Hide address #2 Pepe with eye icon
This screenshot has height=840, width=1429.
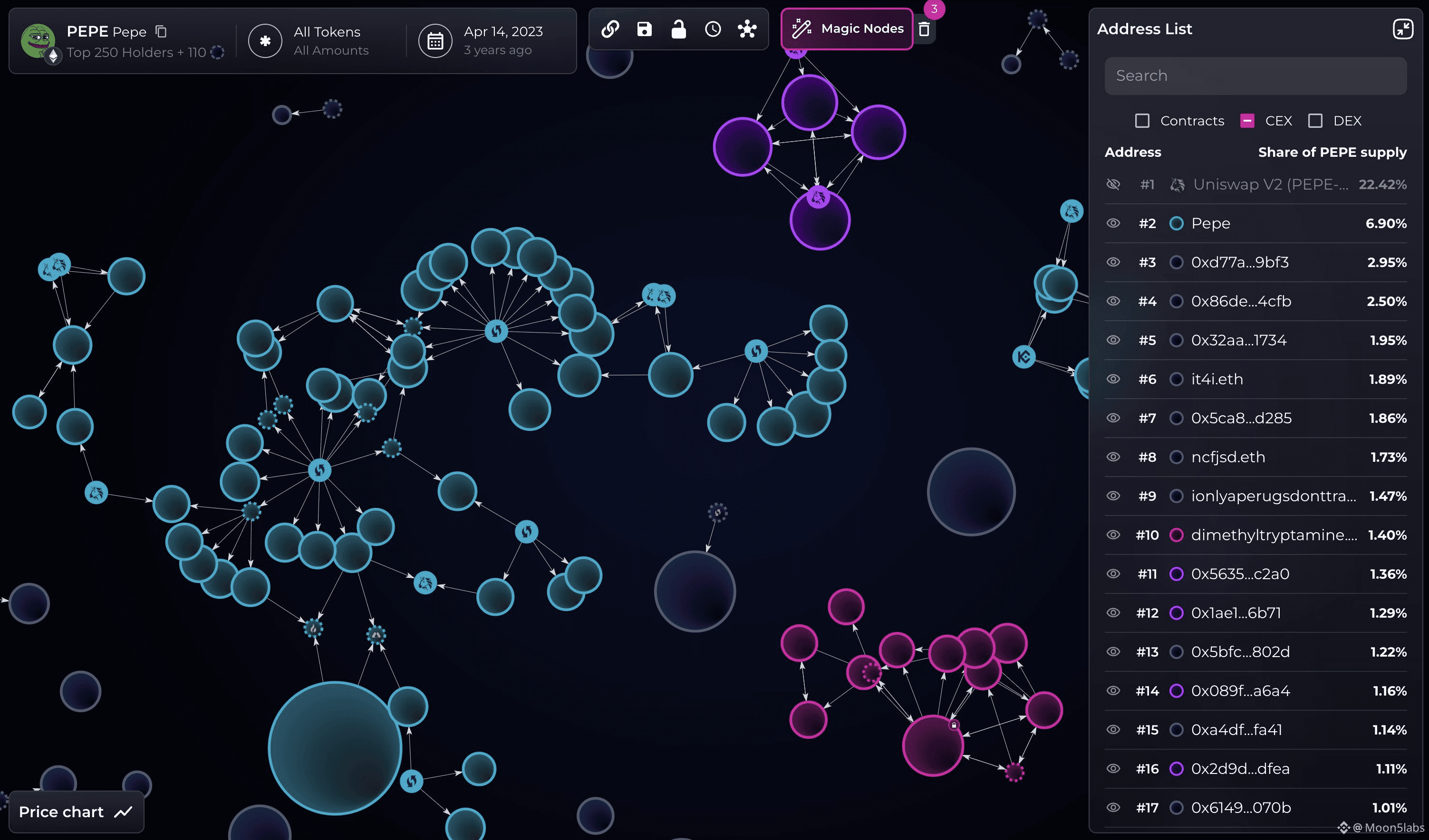(1113, 223)
